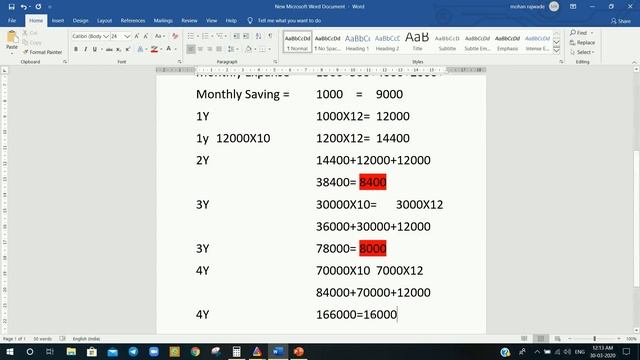Toggle Italic formatting
The image size is (640, 360).
(x=85, y=49)
